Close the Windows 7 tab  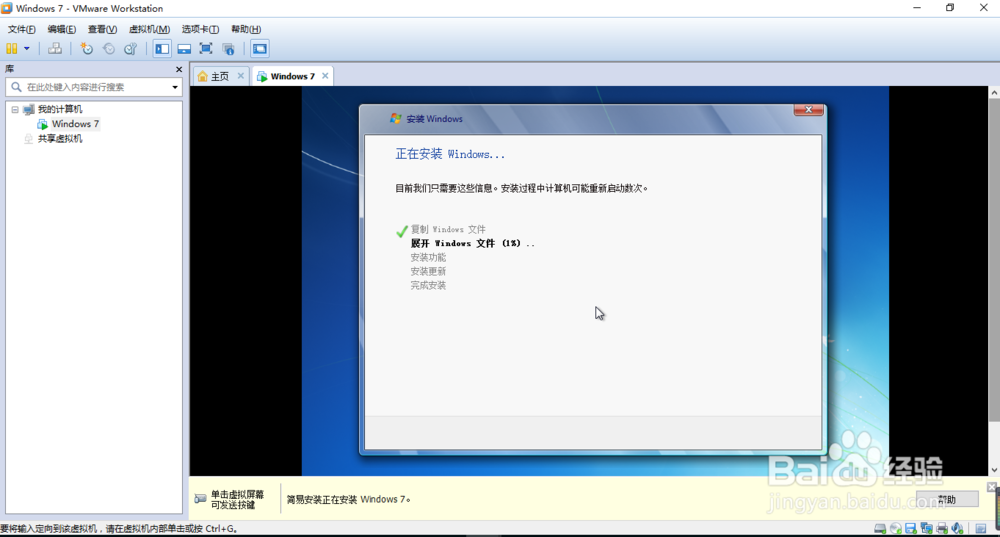[325, 76]
